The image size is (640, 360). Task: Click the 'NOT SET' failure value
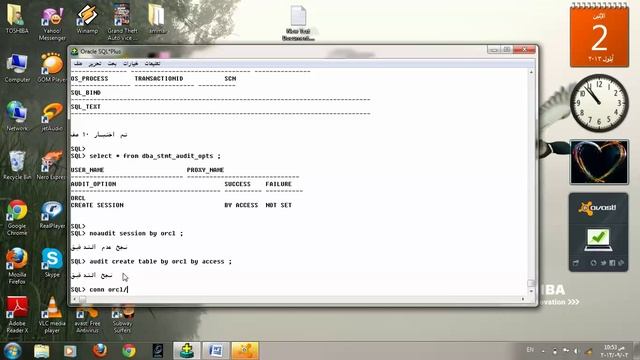point(279,205)
